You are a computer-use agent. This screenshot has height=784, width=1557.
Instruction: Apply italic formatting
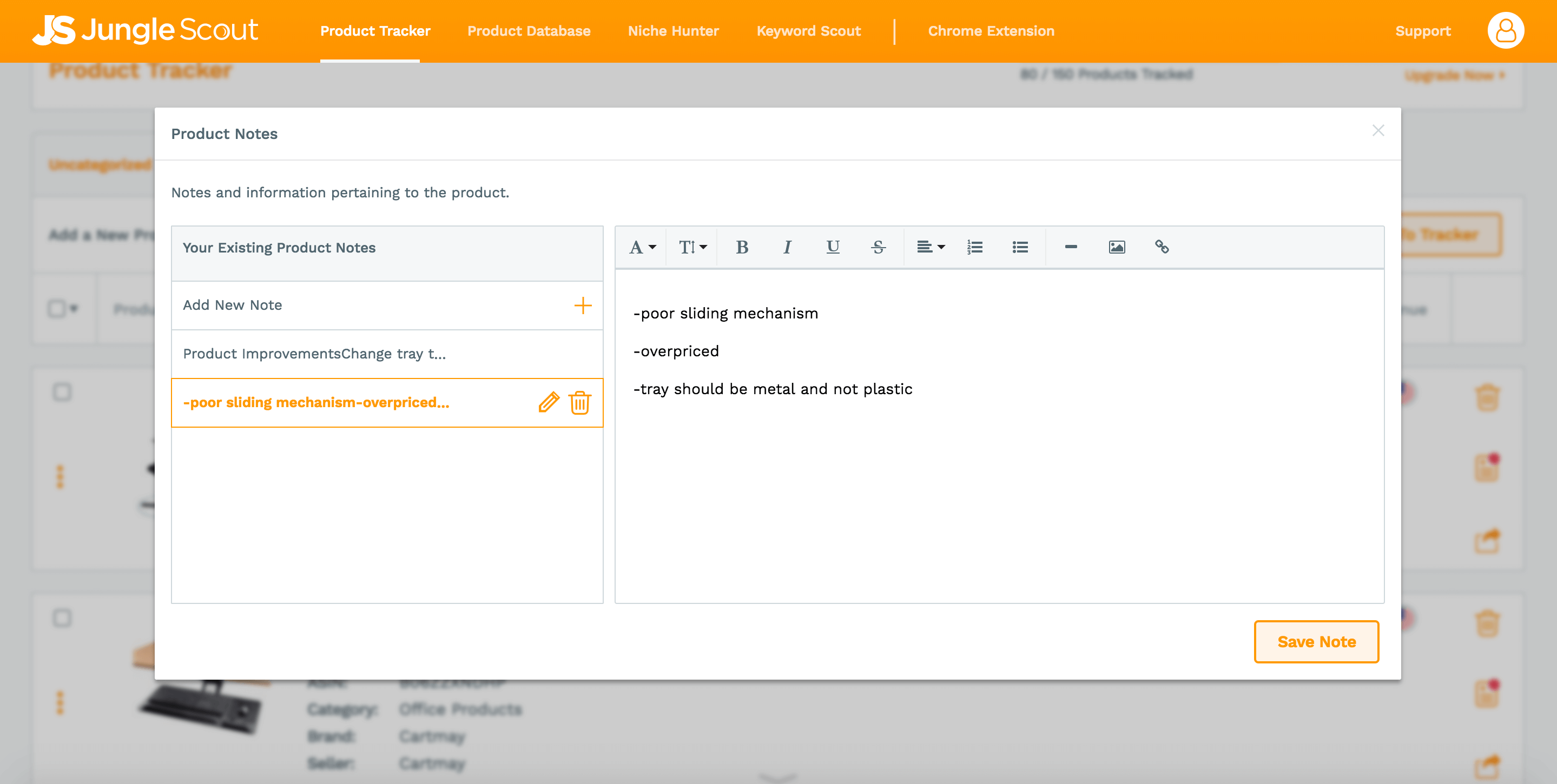[x=787, y=247]
